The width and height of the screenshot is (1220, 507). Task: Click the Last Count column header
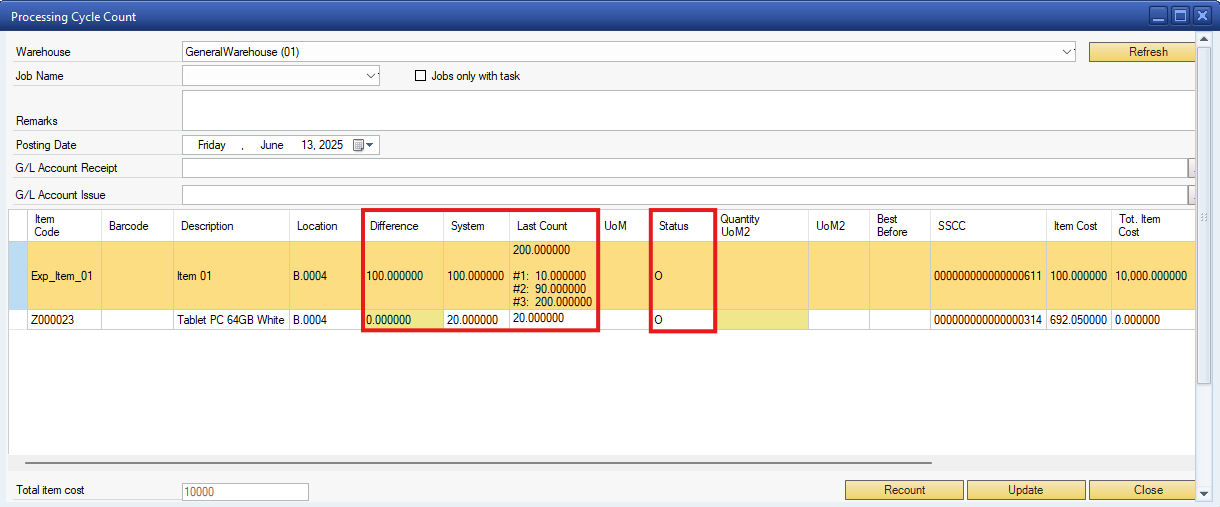pyautogui.click(x=542, y=226)
